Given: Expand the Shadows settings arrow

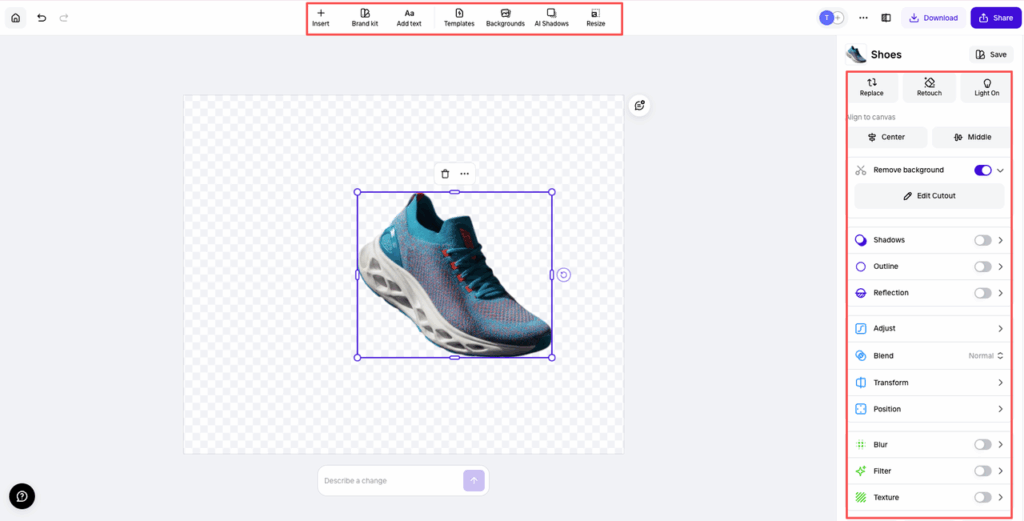Looking at the screenshot, I should pos(1000,240).
